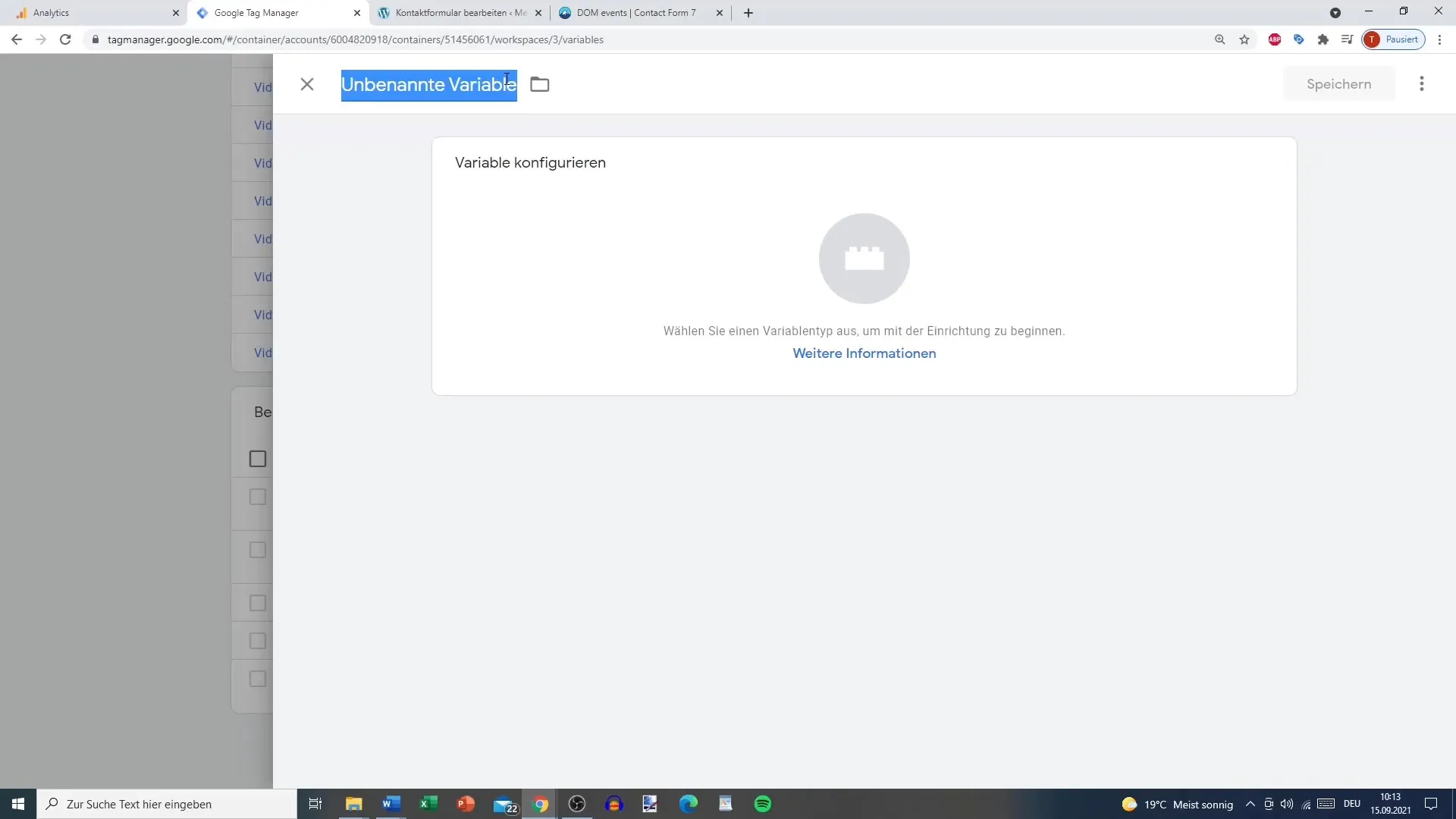Click the Spotify icon in taskbar

point(763,803)
